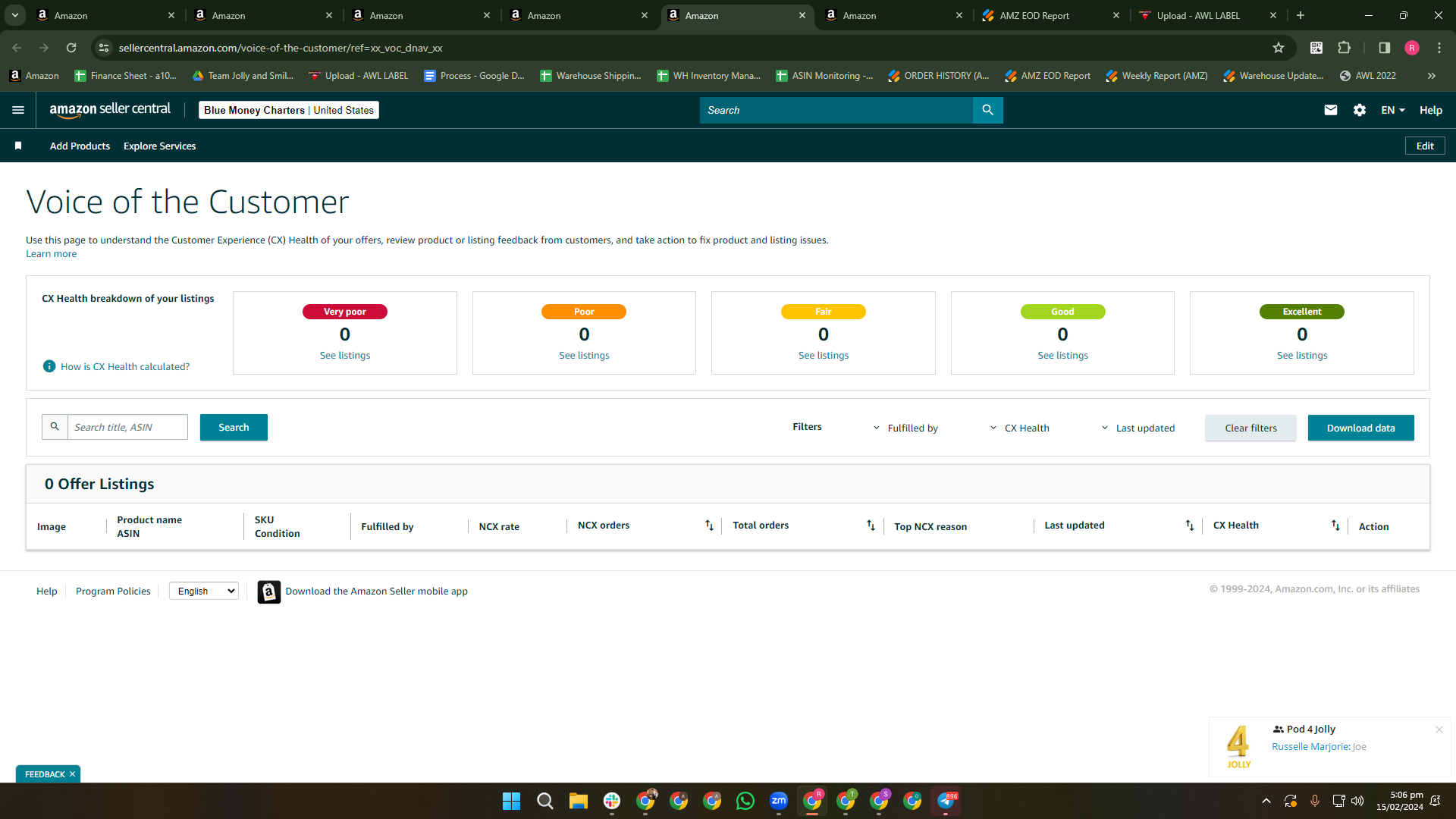Show hidden system tray icons
1456x819 pixels.
[x=1266, y=801]
